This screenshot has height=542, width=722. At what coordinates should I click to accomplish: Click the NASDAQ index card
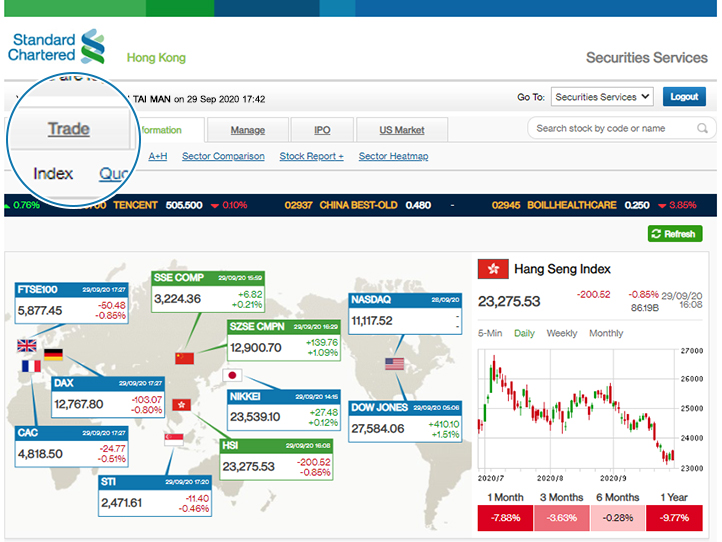405,314
